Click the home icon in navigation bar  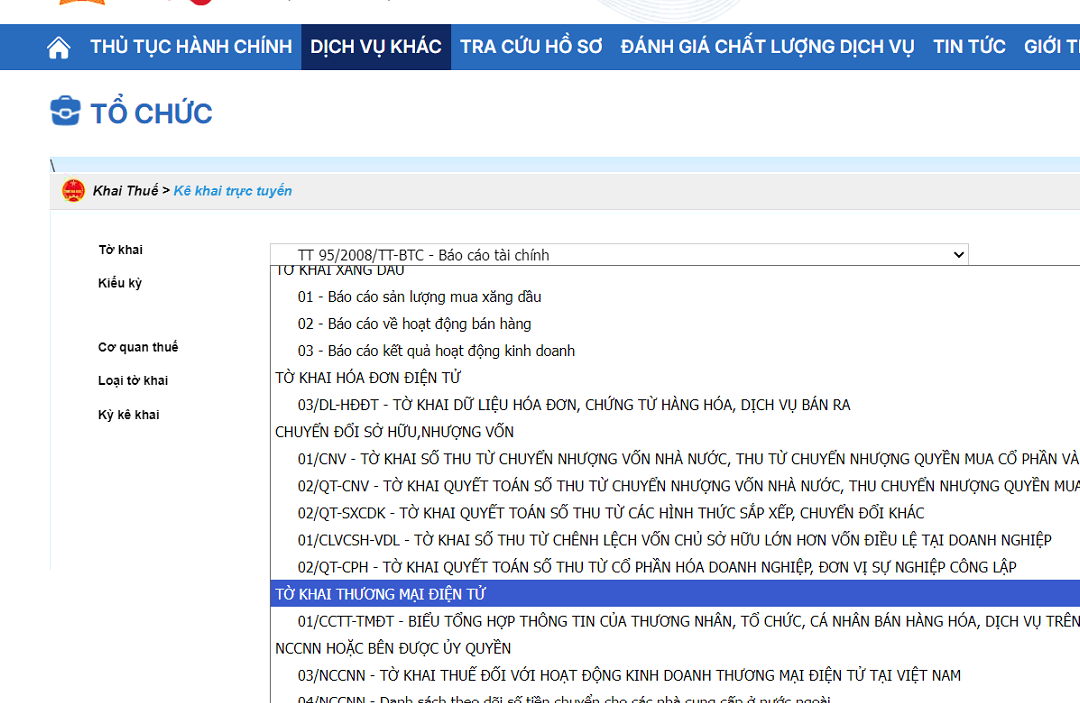tap(59, 48)
